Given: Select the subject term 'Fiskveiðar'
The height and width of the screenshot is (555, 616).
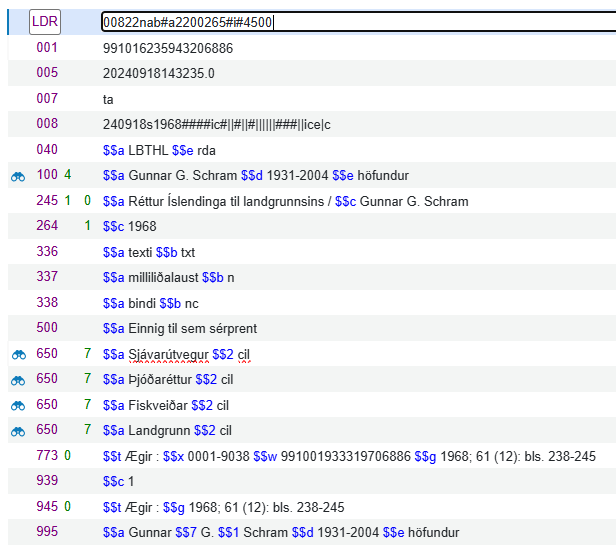Looking at the screenshot, I should coord(158,405).
